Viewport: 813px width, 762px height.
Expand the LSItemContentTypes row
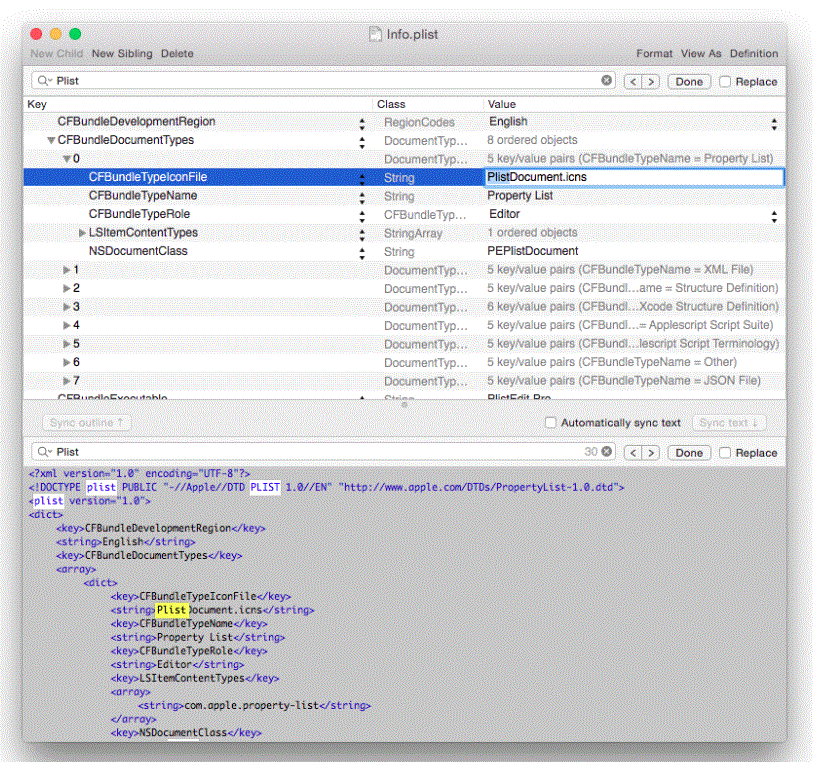(x=82, y=233)
